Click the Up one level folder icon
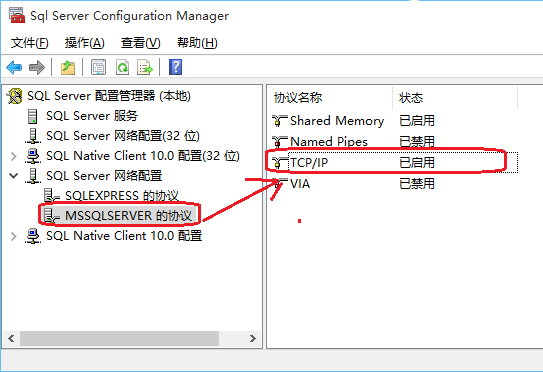This screenshot has height=372, width=543. point(68,67)
